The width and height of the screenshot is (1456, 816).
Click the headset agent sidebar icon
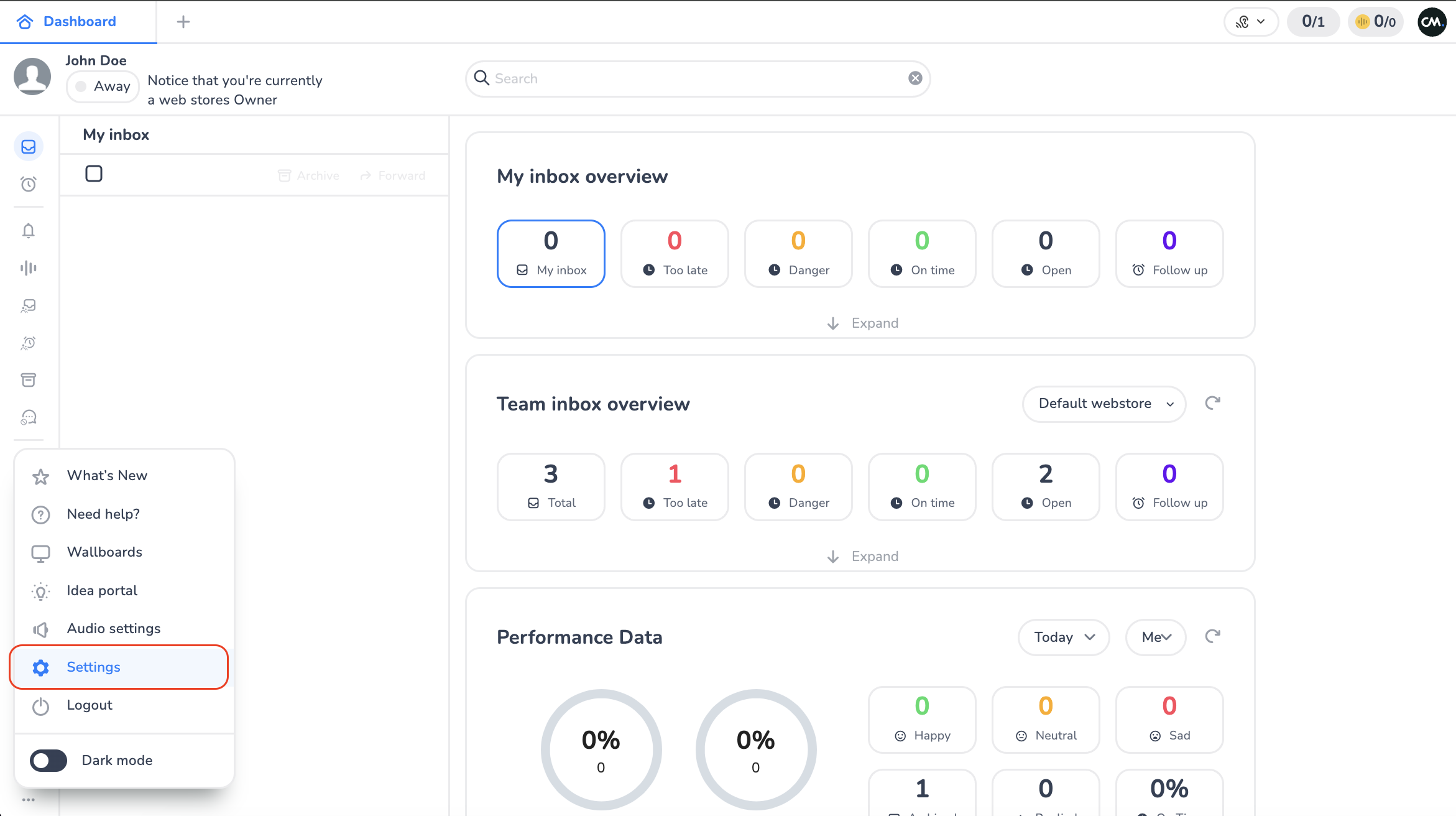(x=29, y=417)
